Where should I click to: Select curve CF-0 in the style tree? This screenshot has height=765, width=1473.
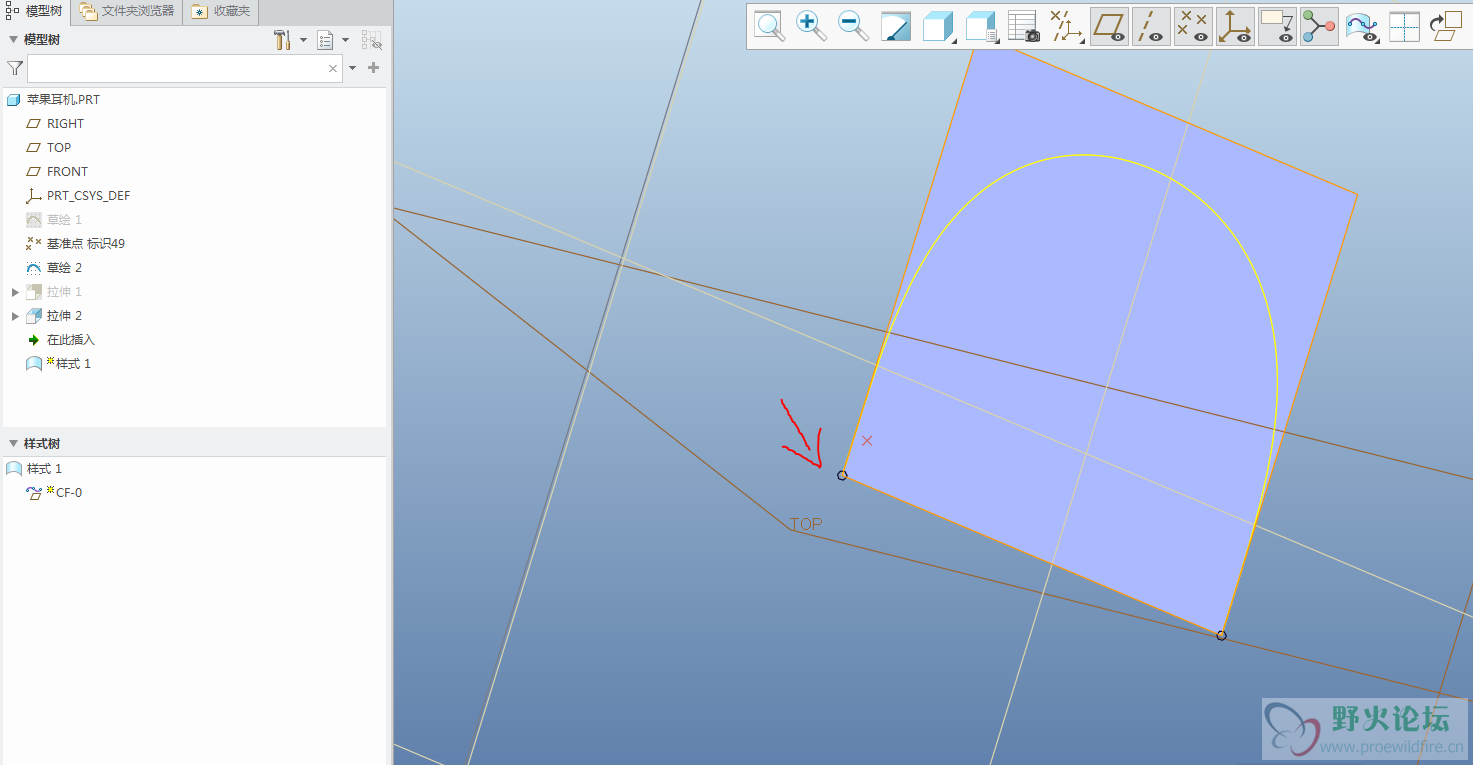coord(69,493)
